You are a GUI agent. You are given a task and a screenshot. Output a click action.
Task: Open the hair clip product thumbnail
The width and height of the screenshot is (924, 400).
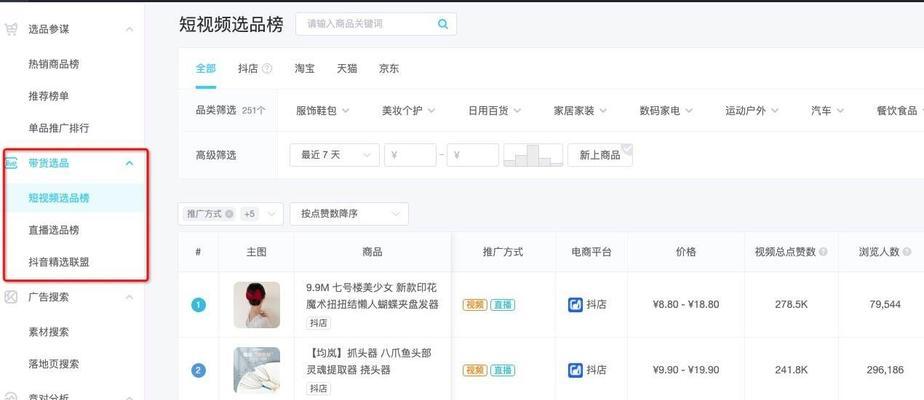coord(256,305)
